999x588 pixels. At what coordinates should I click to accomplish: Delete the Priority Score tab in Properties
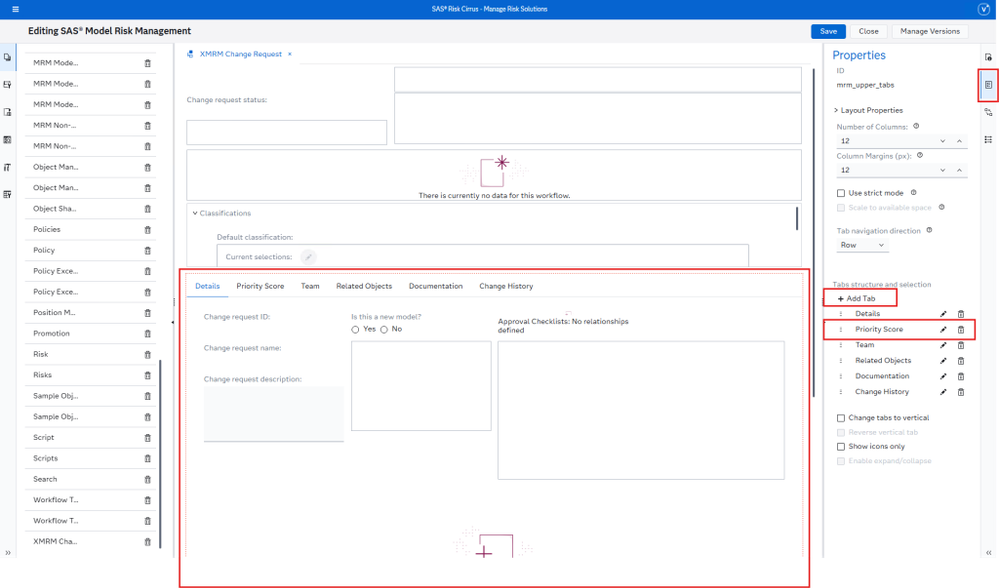click(961, 329)
